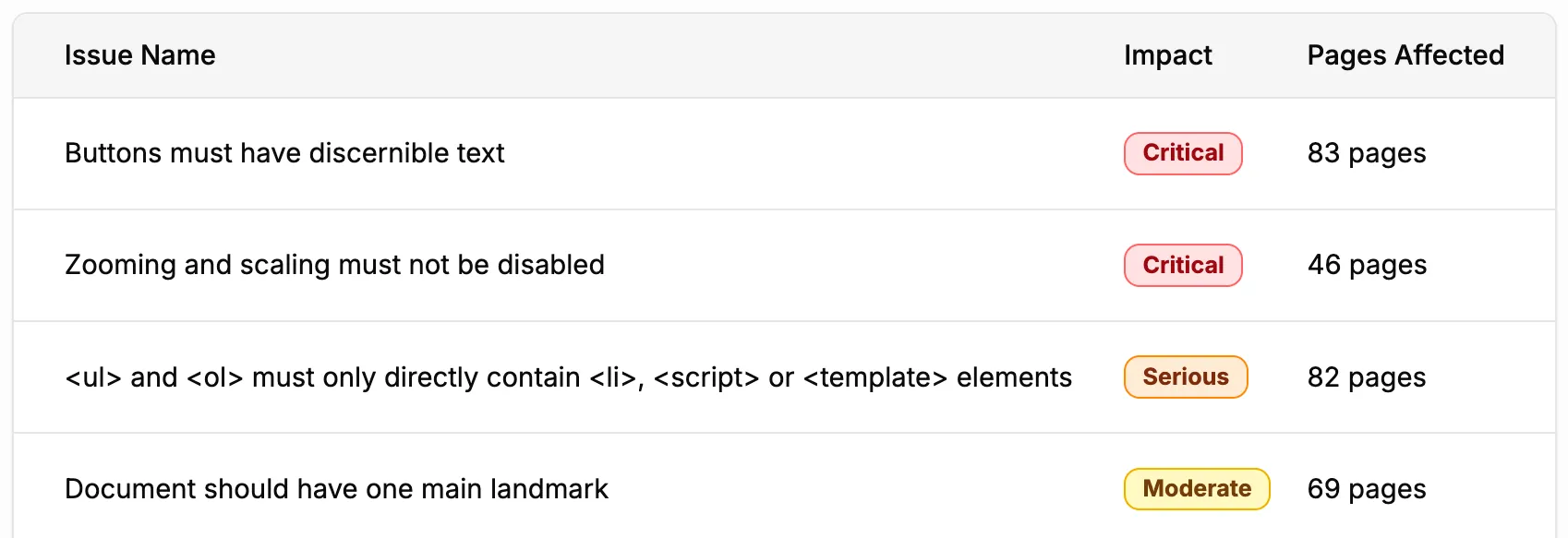View the 82 affected pages count

(1366, 377)
